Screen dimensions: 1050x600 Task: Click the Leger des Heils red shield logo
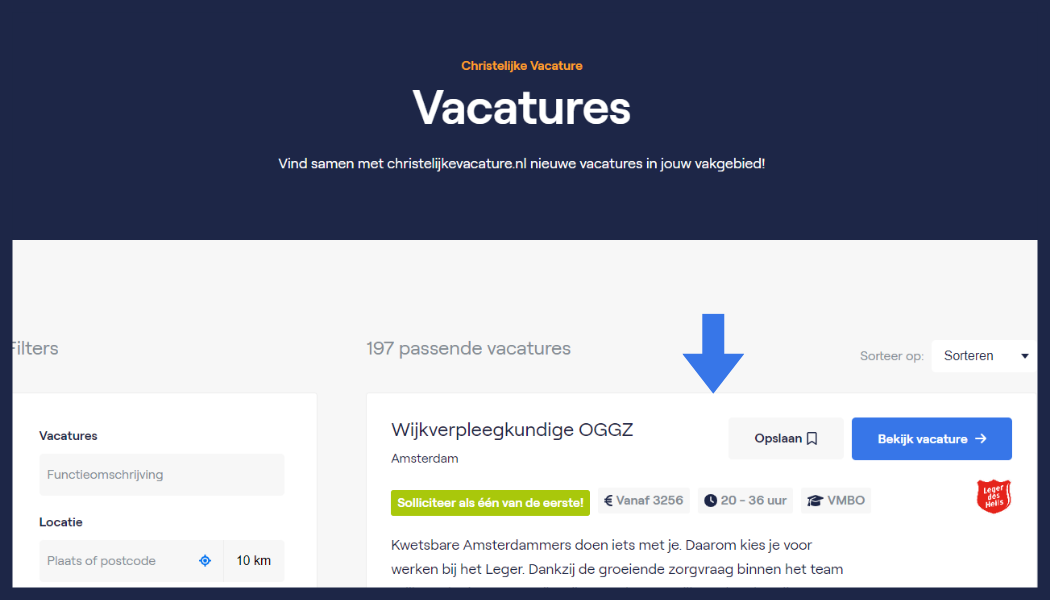coord(994,496)
